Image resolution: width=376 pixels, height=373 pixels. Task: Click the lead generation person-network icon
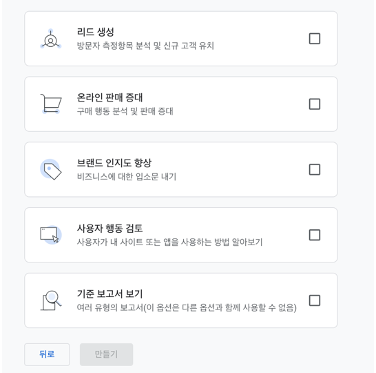point(51,39)
